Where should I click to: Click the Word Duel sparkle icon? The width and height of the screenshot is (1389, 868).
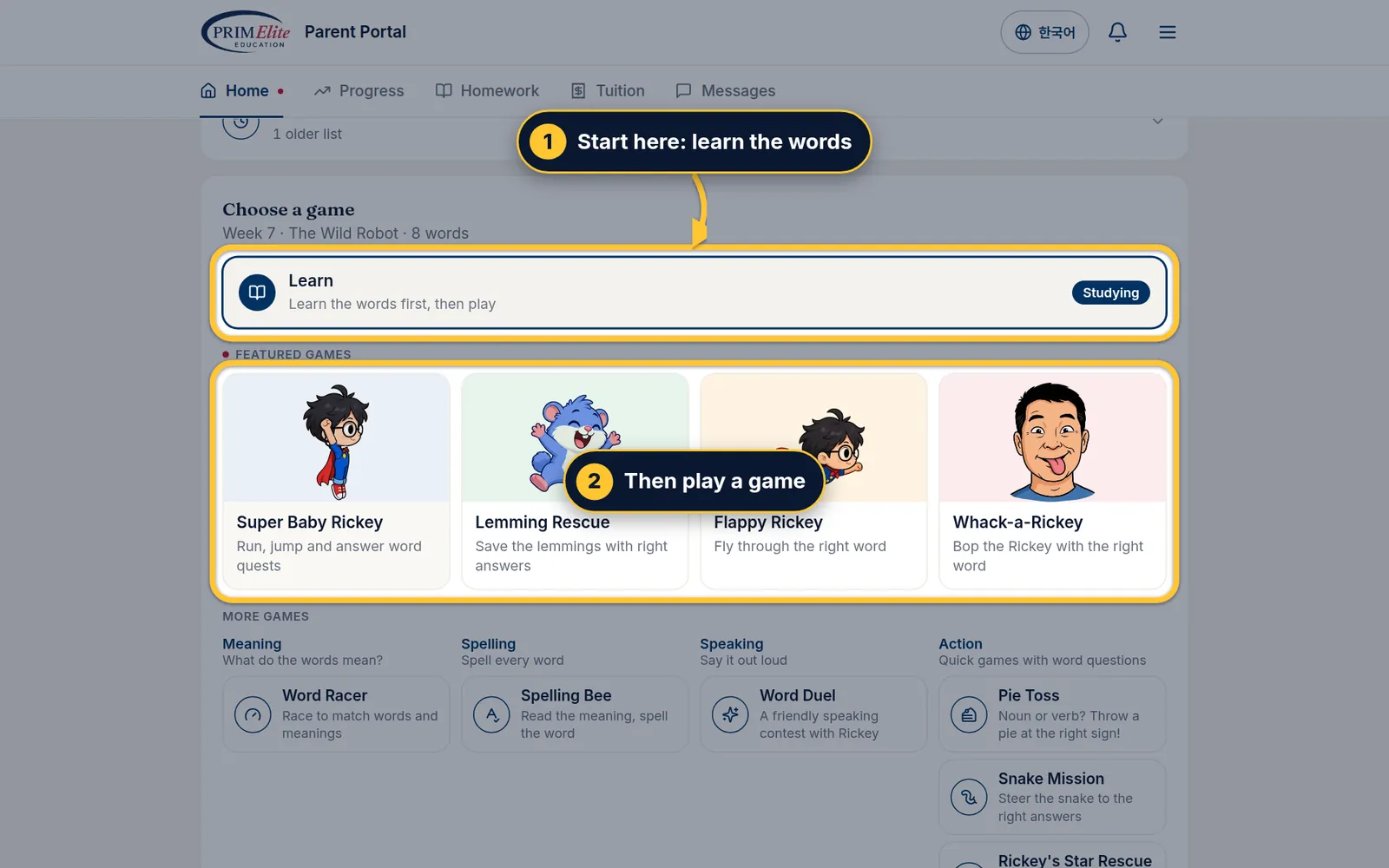pyautogui.click(x=730, y=714)
